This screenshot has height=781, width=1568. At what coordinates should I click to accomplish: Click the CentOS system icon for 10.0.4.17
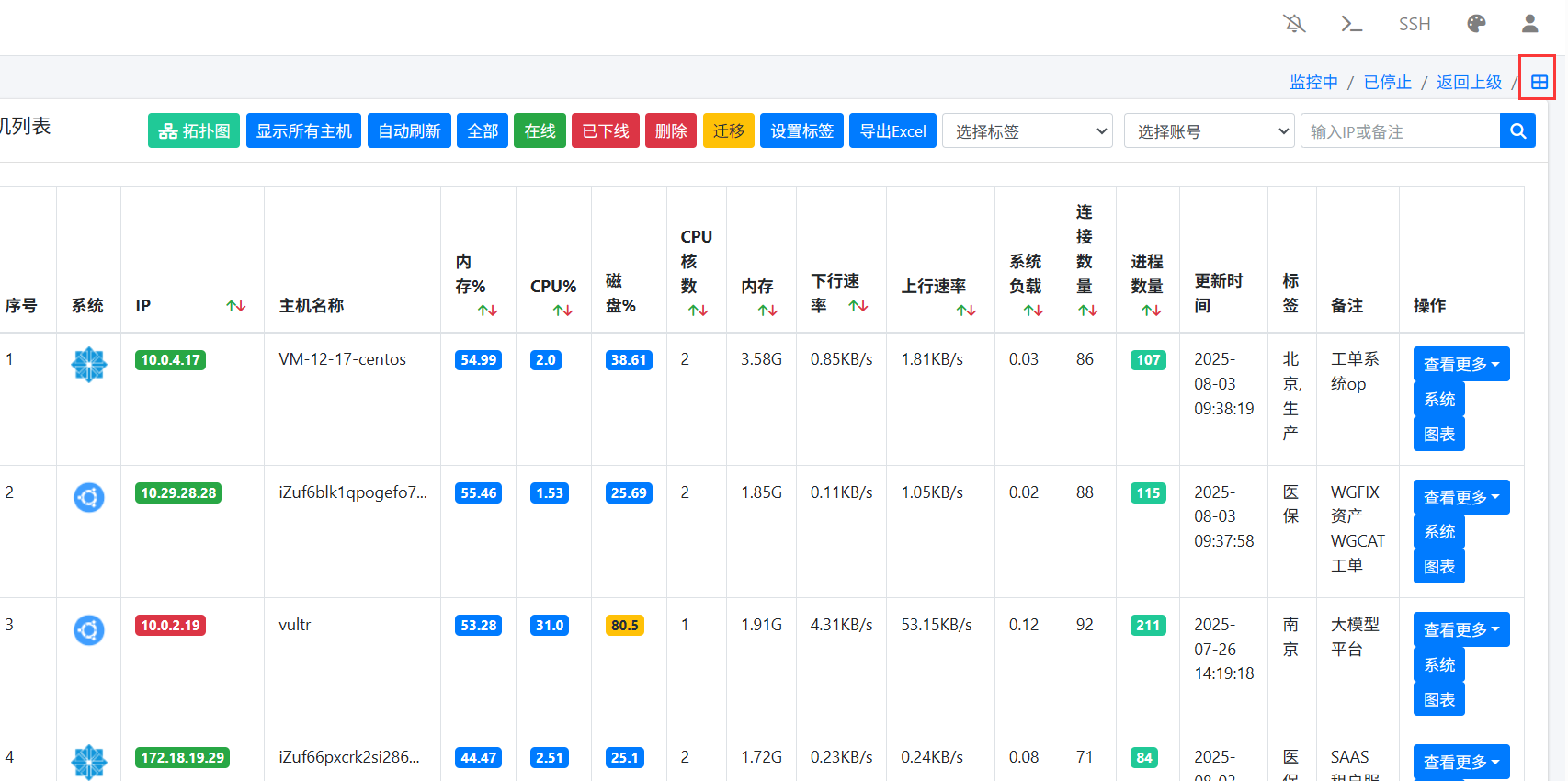tap(89, 365)
